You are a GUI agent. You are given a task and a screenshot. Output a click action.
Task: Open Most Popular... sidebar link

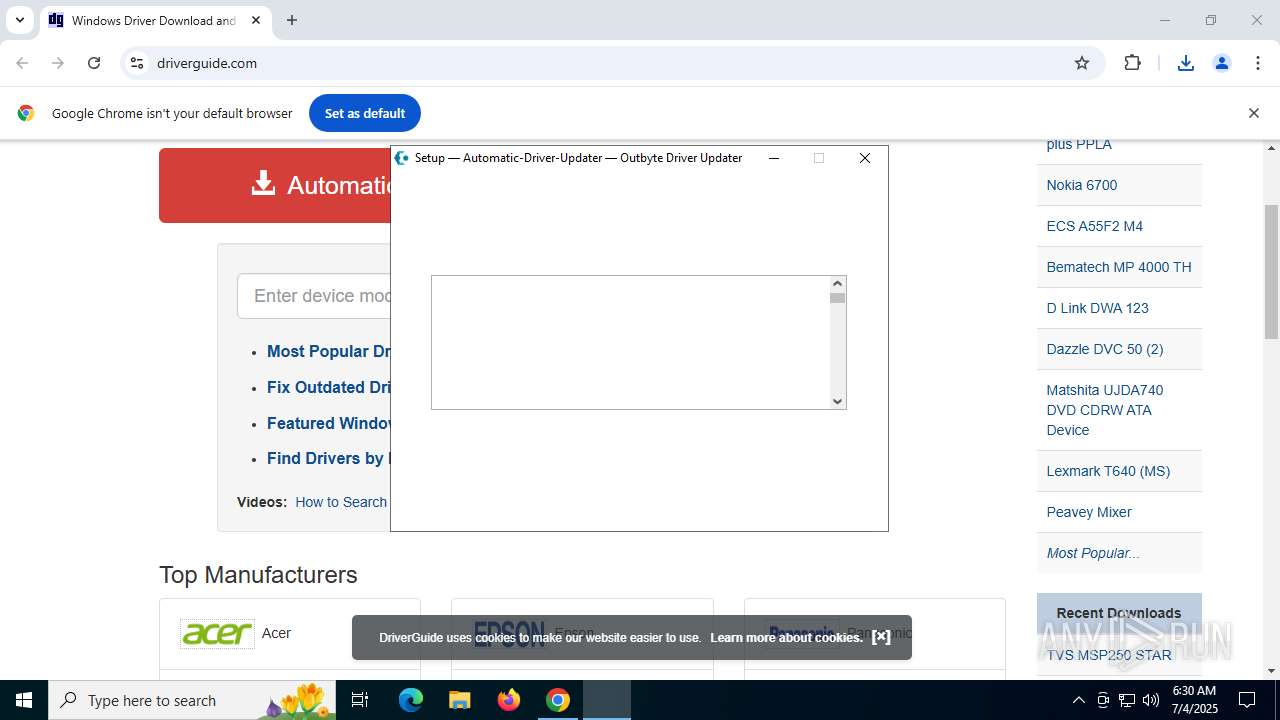click(1093, 553)
